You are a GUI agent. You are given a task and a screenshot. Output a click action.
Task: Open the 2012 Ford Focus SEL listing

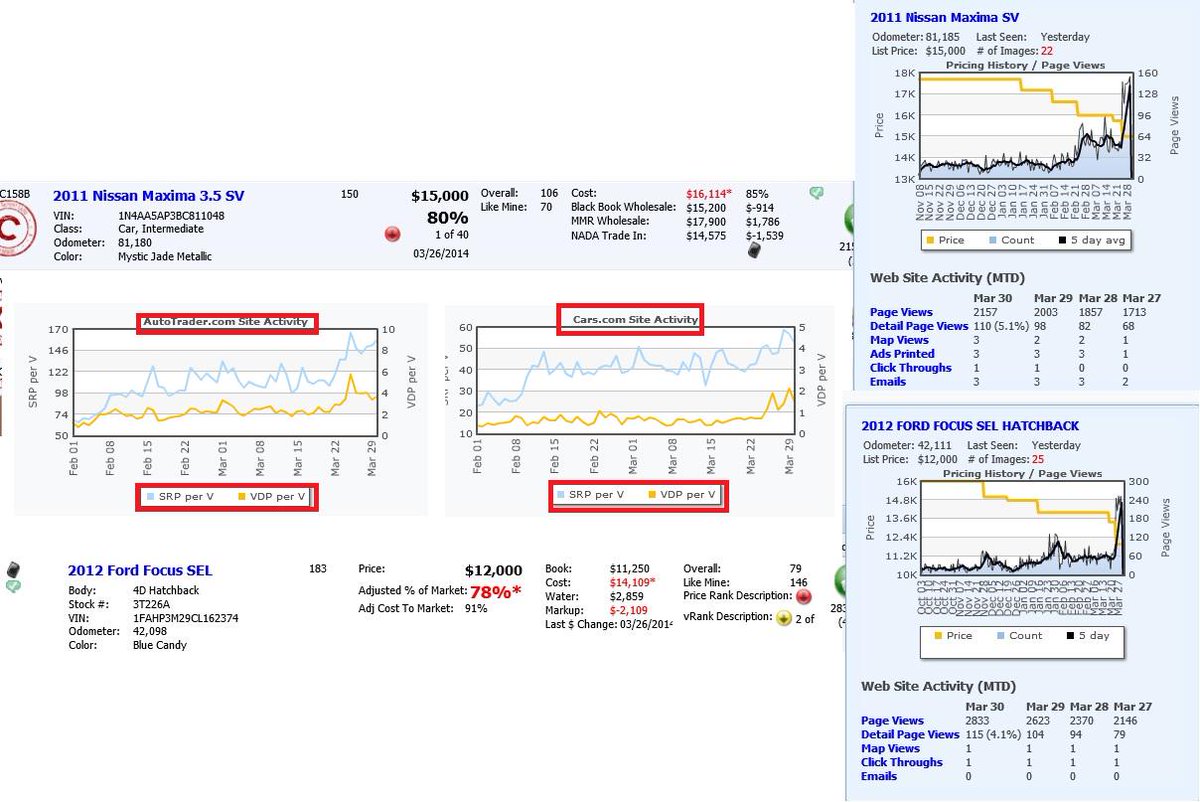click(x=140, y=571)
